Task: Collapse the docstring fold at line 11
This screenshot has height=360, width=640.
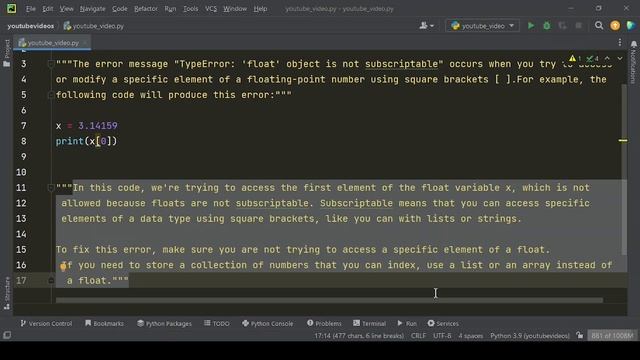Action: pos(51,188)
